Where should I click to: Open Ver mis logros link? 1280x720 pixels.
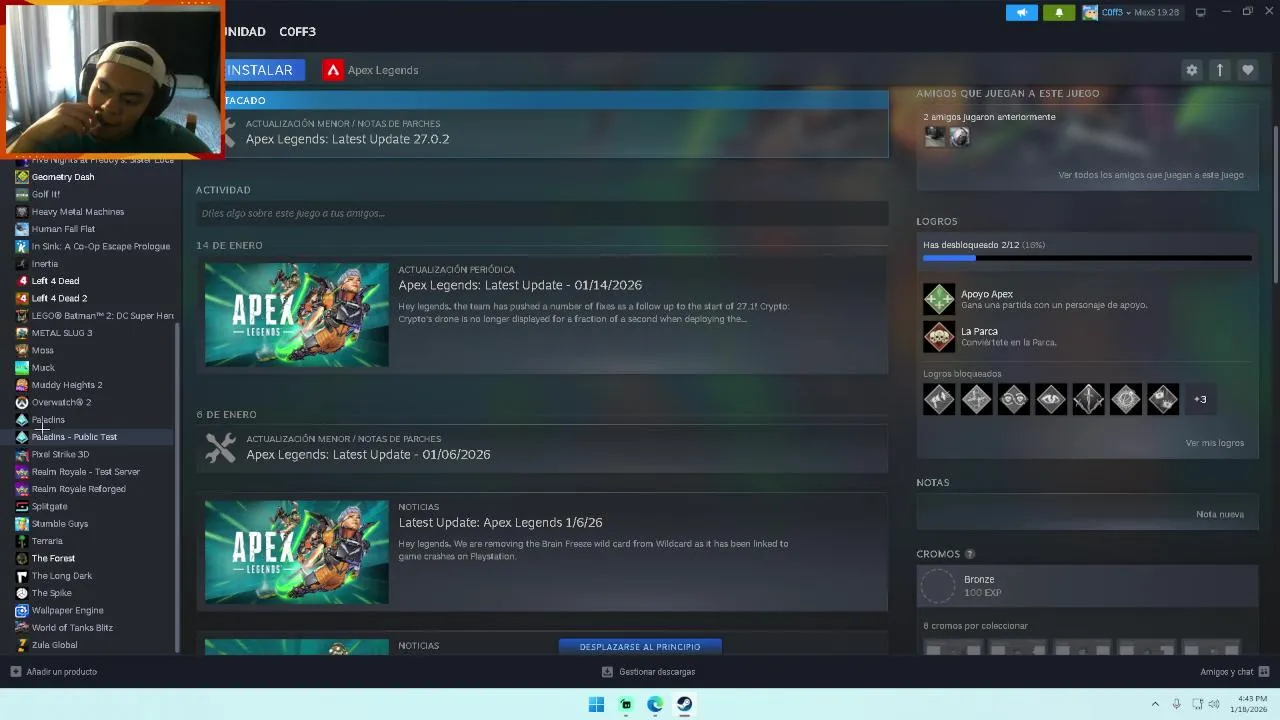[1214, 443]
